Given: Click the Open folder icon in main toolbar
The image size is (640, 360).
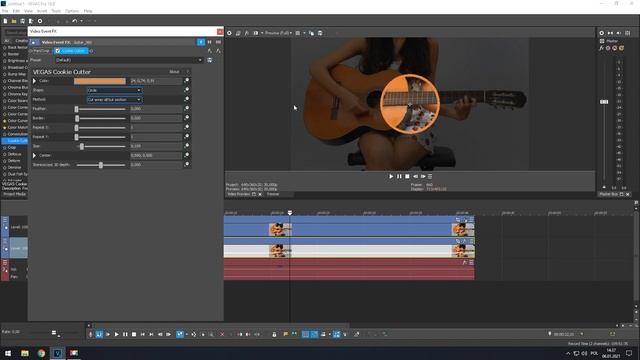Looking at the screenshot, I should point(14,21).
